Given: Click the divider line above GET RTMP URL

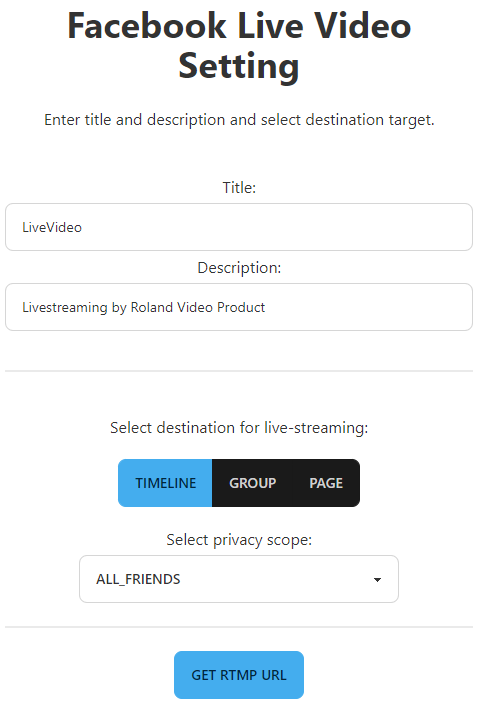Looking at the screenshot, I should click(239, 627).
